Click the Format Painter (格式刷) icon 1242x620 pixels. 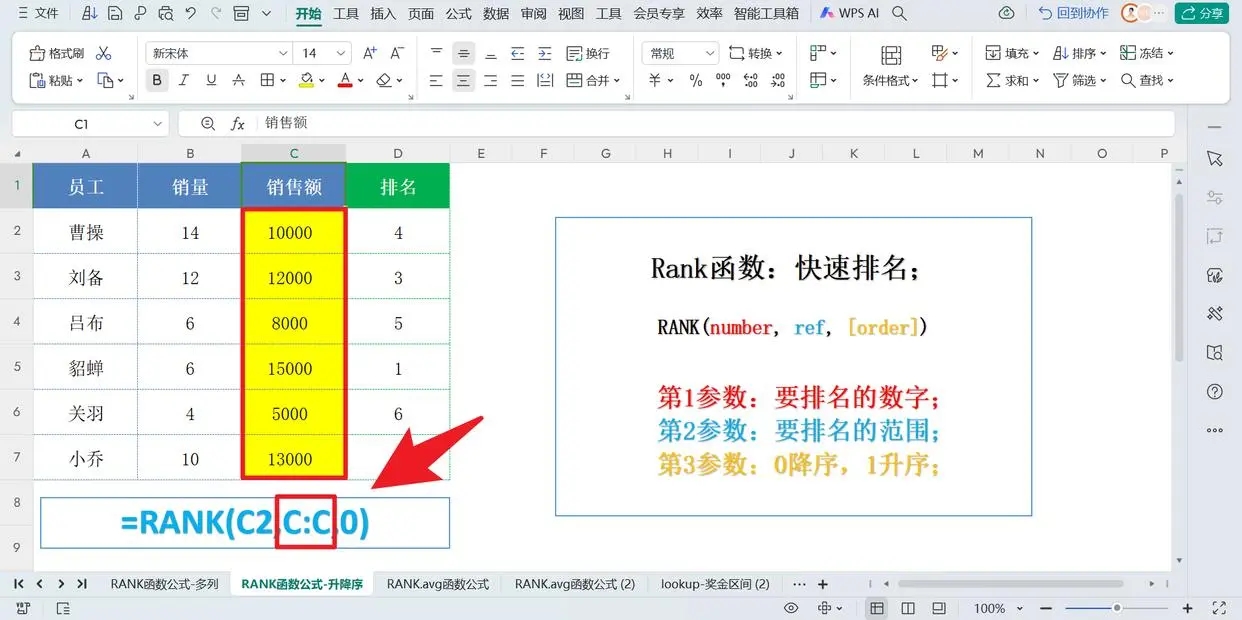pos(38,53)
